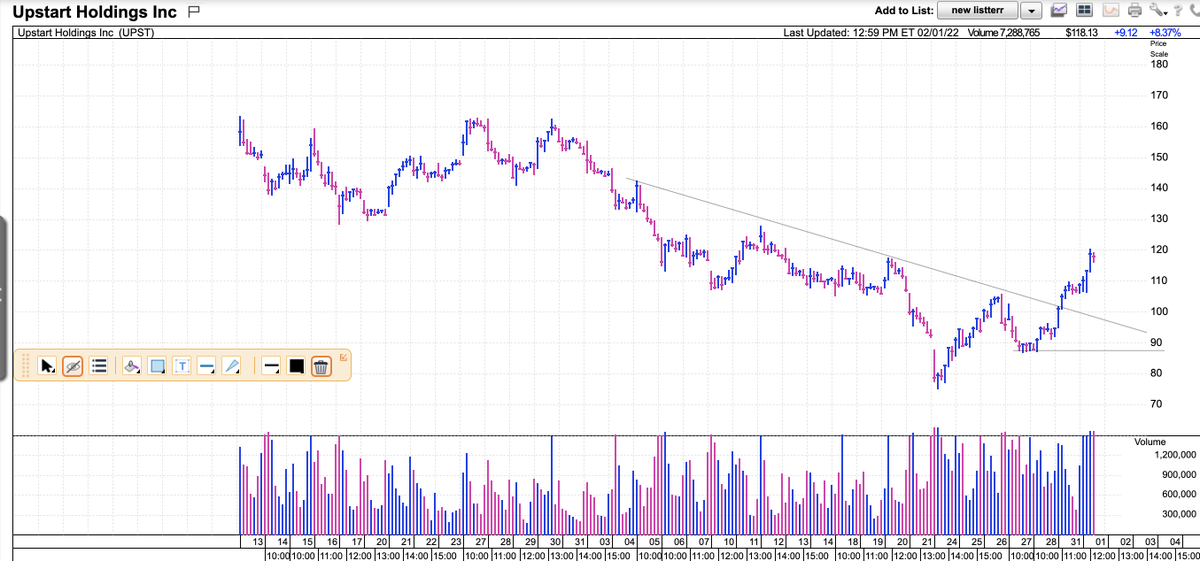The image size is (1200, 561).
Task: Click the 70 price scale label
Action: coord(1156,404)
